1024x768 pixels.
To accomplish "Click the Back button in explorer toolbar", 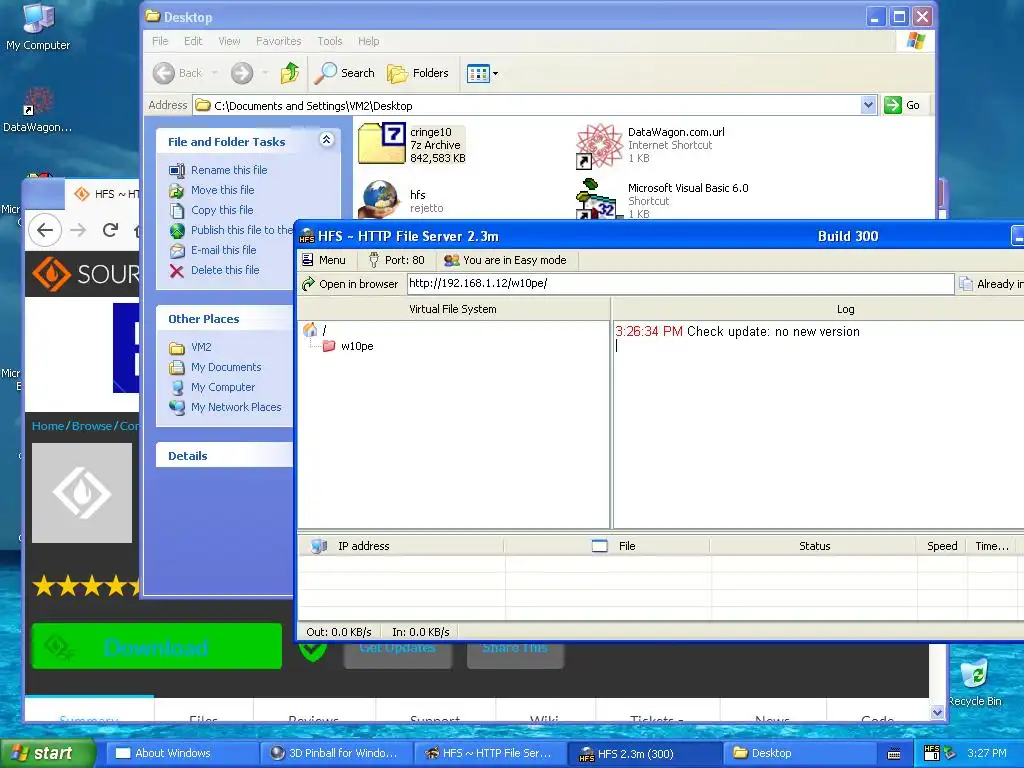I will coord(178,73).
